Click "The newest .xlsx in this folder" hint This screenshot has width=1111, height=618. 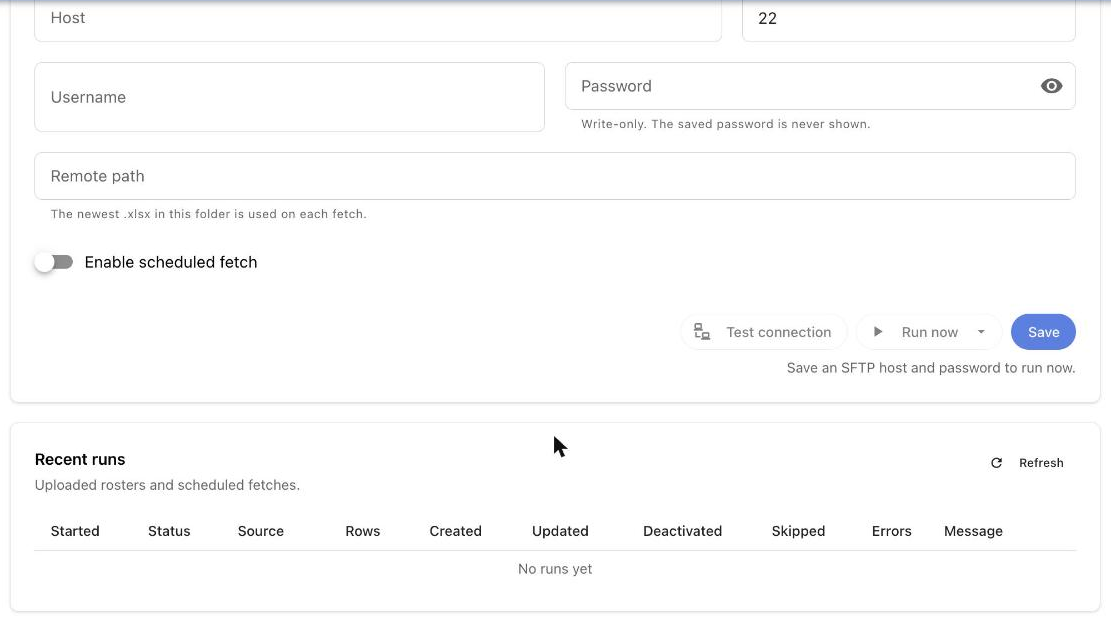coord(208,214)
